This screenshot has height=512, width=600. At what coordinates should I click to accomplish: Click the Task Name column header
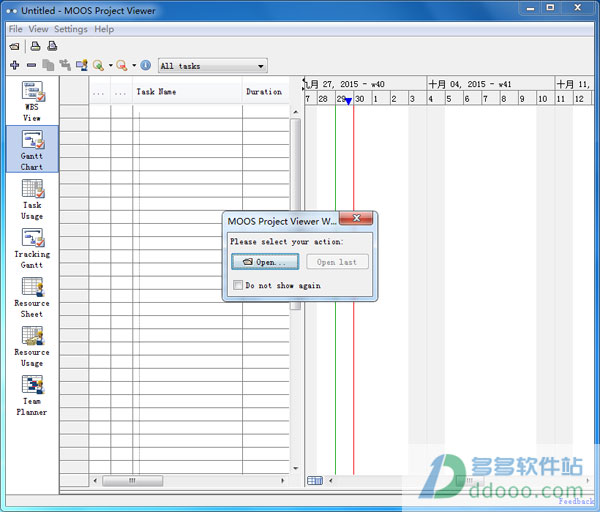188,92
